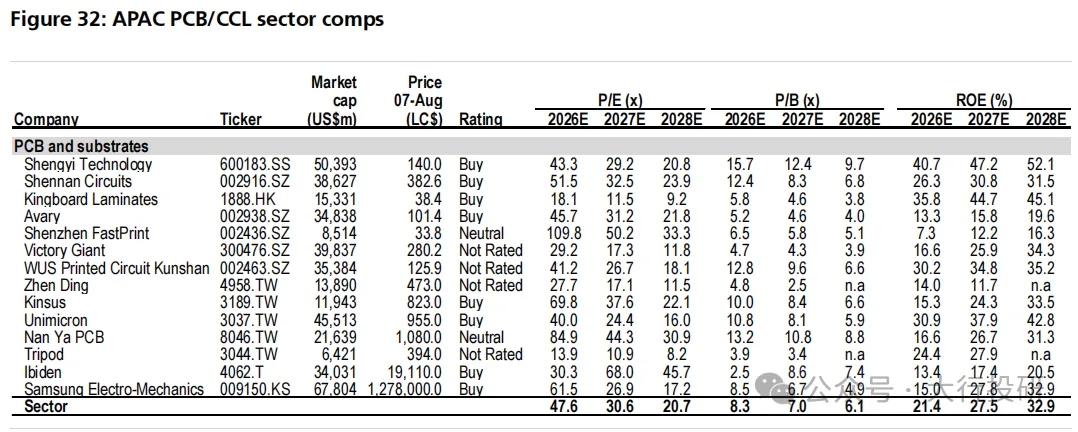Click the Figure 32 title text
1078x432 pixels.
click(197, 19)
